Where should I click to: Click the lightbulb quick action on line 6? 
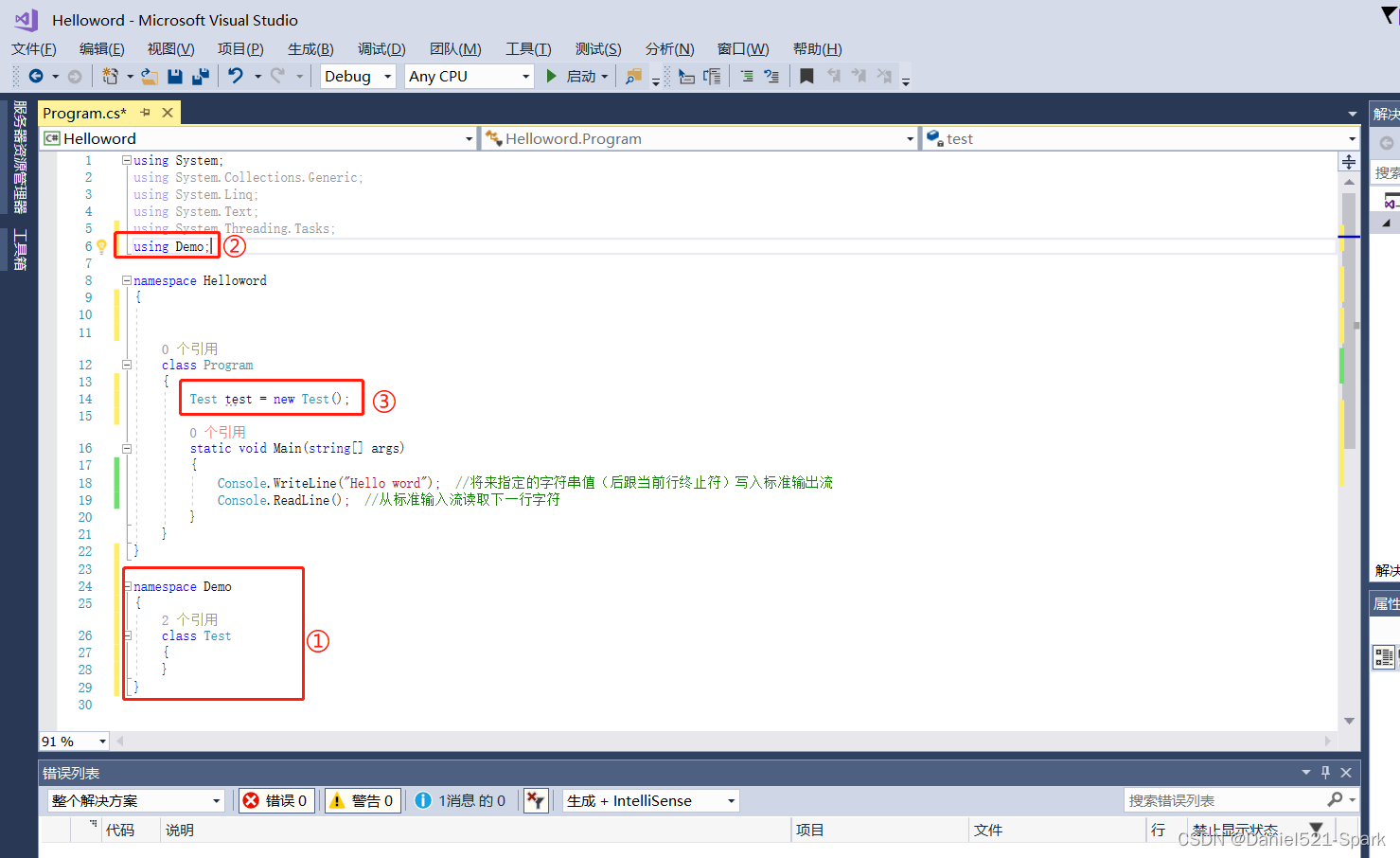click(102, 247)
